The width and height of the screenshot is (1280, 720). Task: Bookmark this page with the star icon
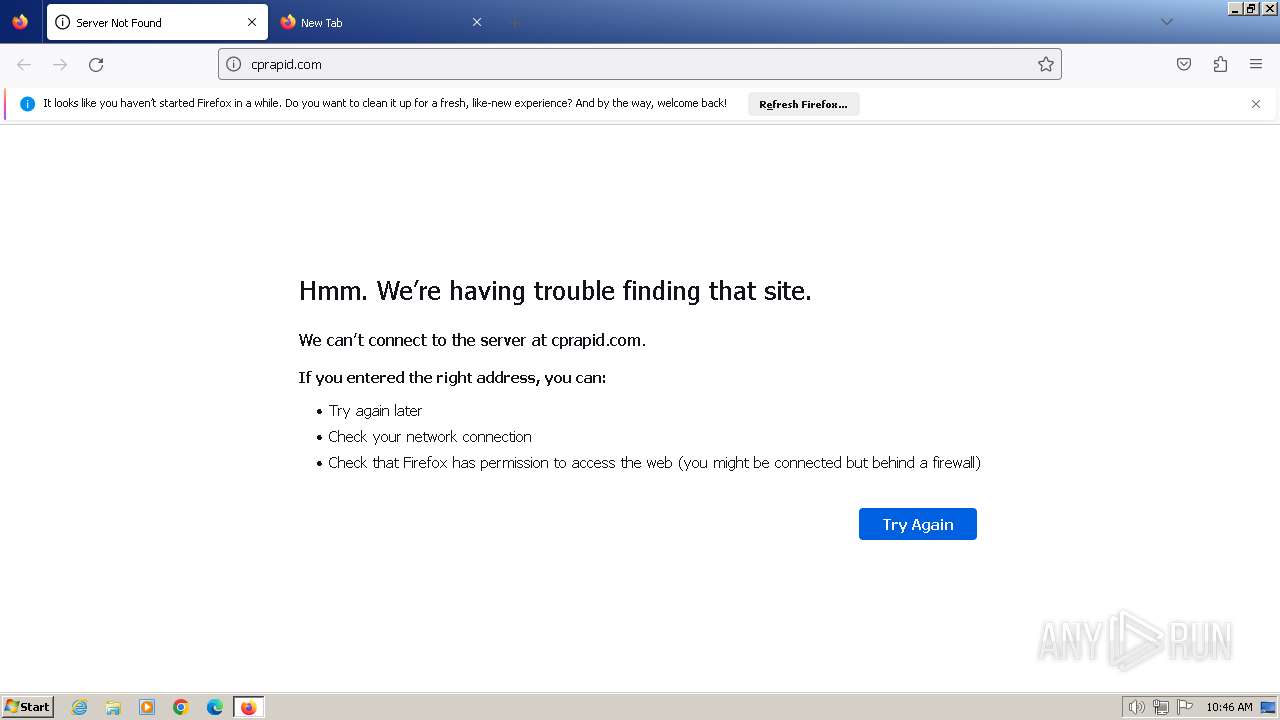pos(1046,64)
